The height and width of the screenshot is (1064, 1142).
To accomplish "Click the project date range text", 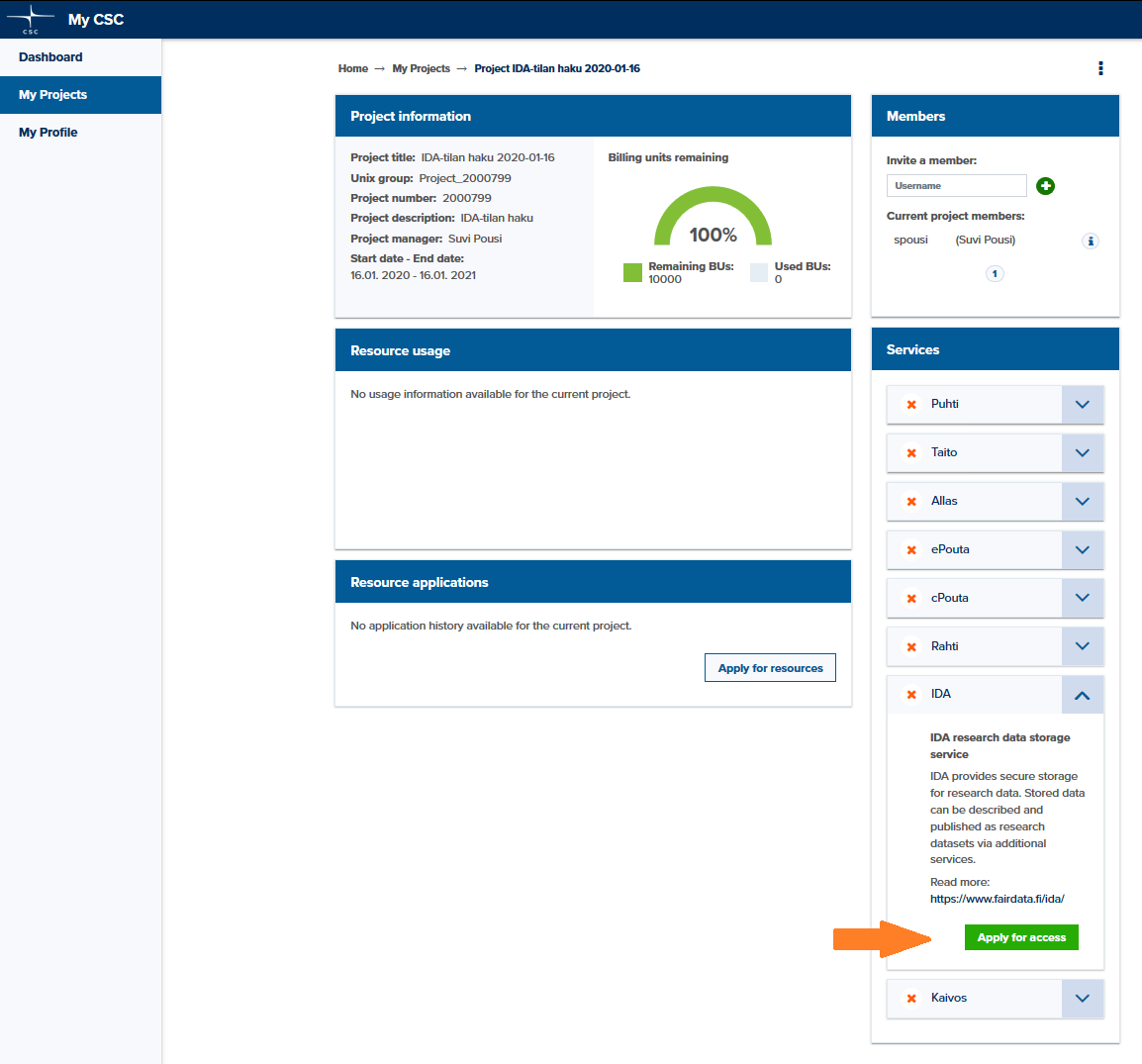I will point(413,275).
